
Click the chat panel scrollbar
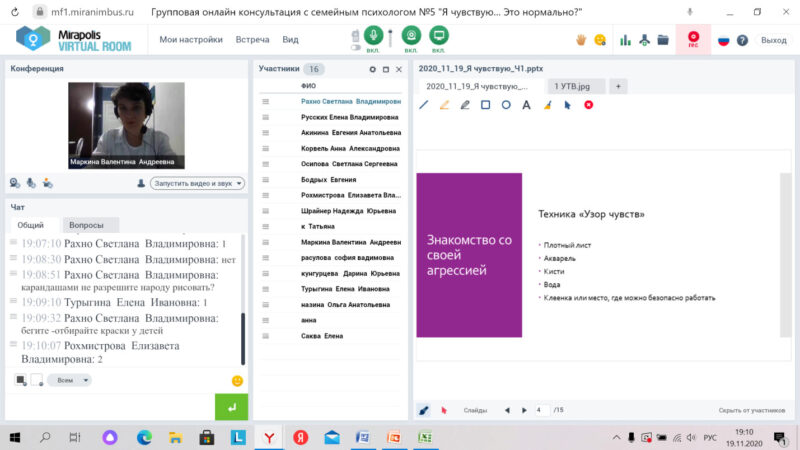pyautogui.click(x=243, y=338)
